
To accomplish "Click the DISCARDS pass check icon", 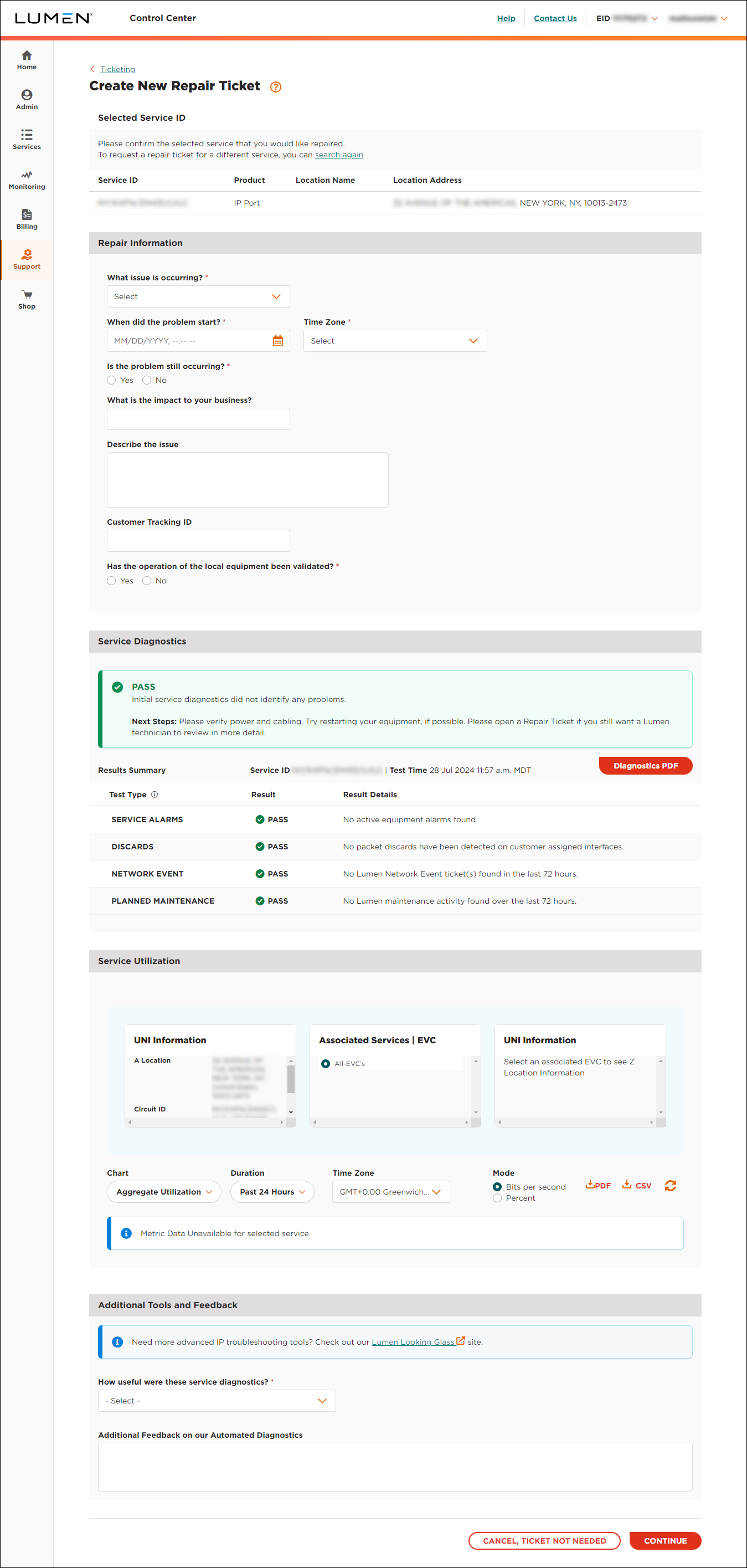I will click(x=260, y=847).
